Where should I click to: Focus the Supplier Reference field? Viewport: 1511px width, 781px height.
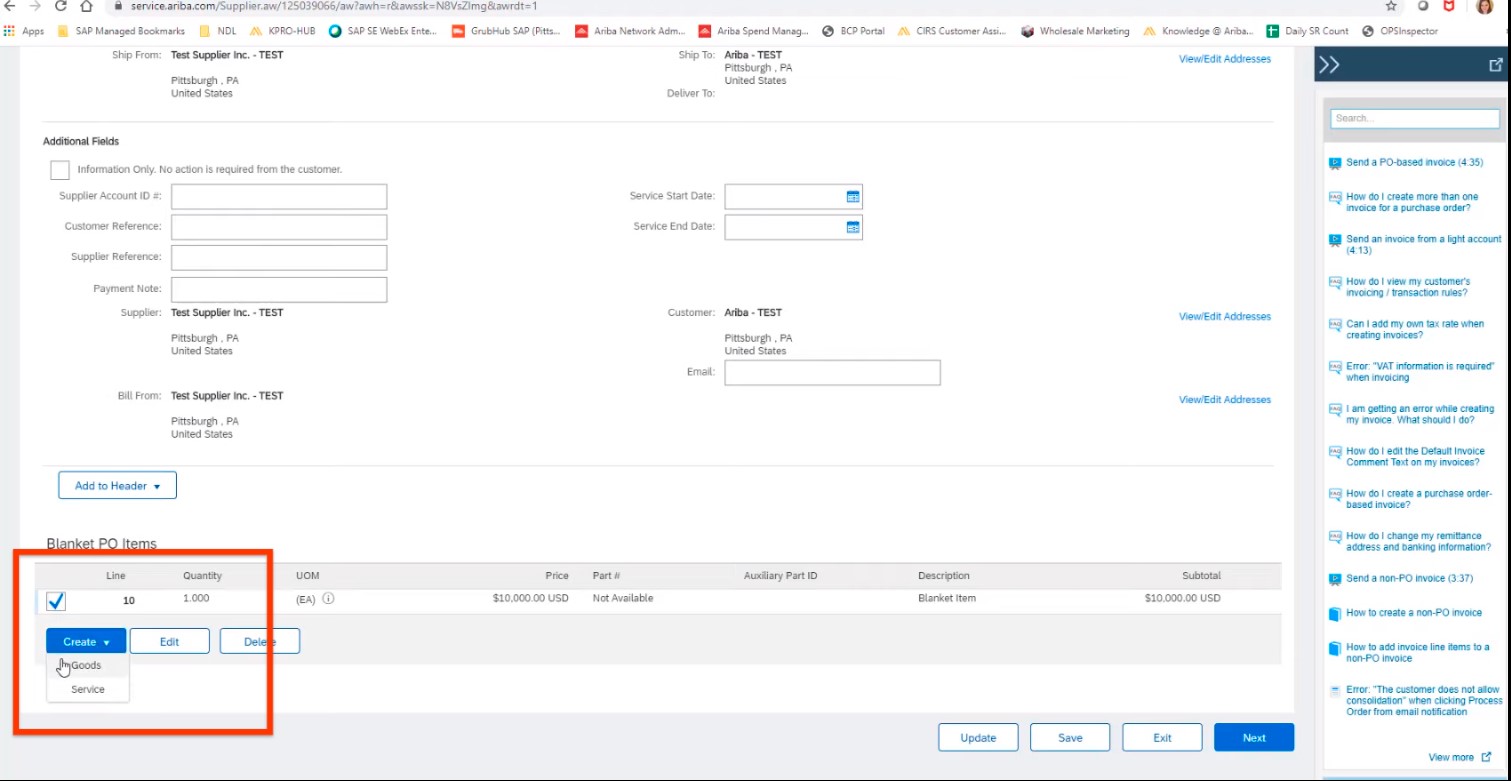coord(279,257)
